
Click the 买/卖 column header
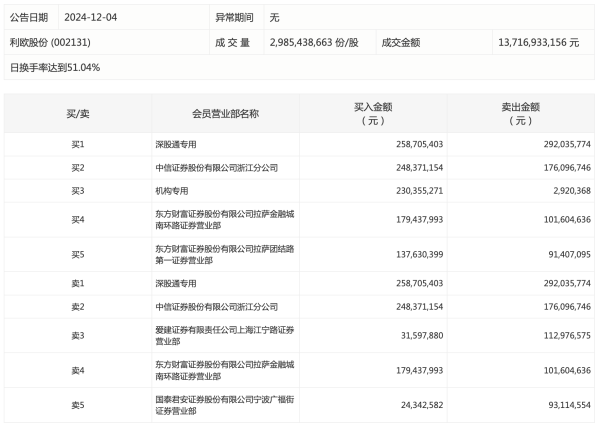click(78, 114)
